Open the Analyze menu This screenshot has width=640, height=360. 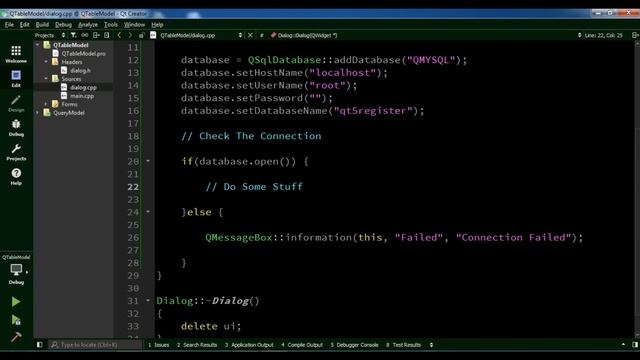coord(88,25)
